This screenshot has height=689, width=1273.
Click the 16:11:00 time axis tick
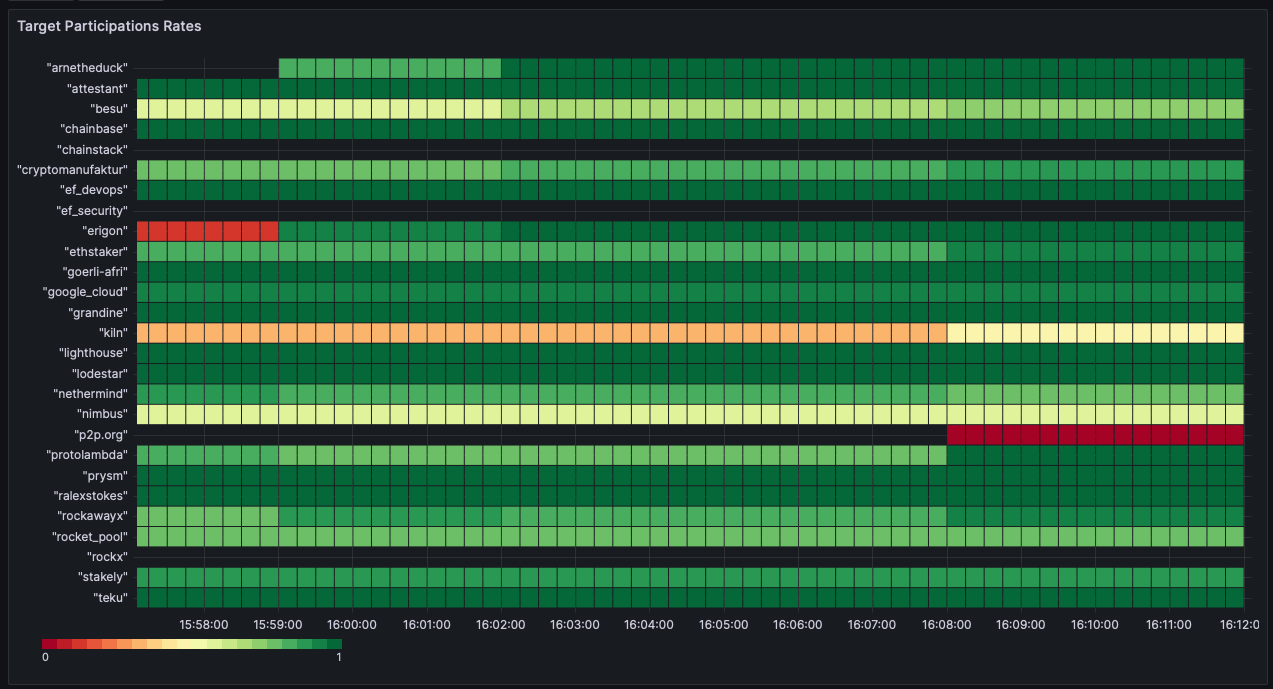coord(1168,624)
